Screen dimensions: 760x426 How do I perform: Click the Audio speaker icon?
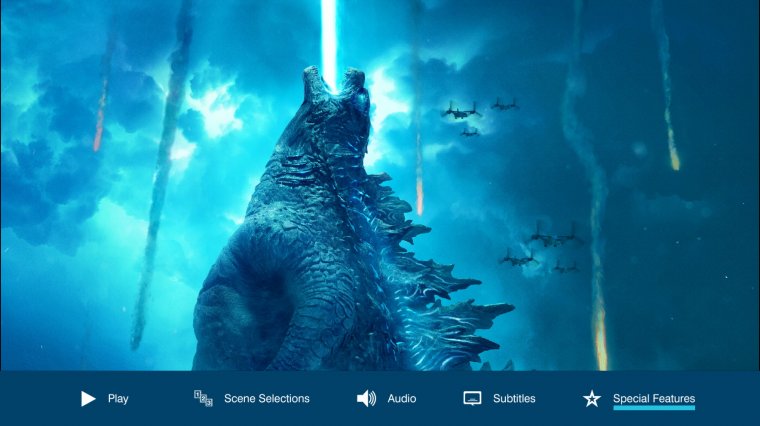tap(366, 399)
